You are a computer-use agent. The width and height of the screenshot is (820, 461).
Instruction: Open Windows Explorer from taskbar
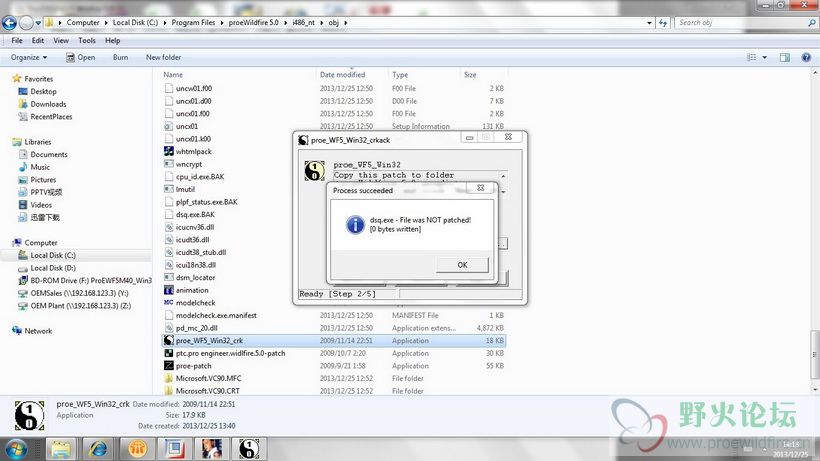[61, 449]
